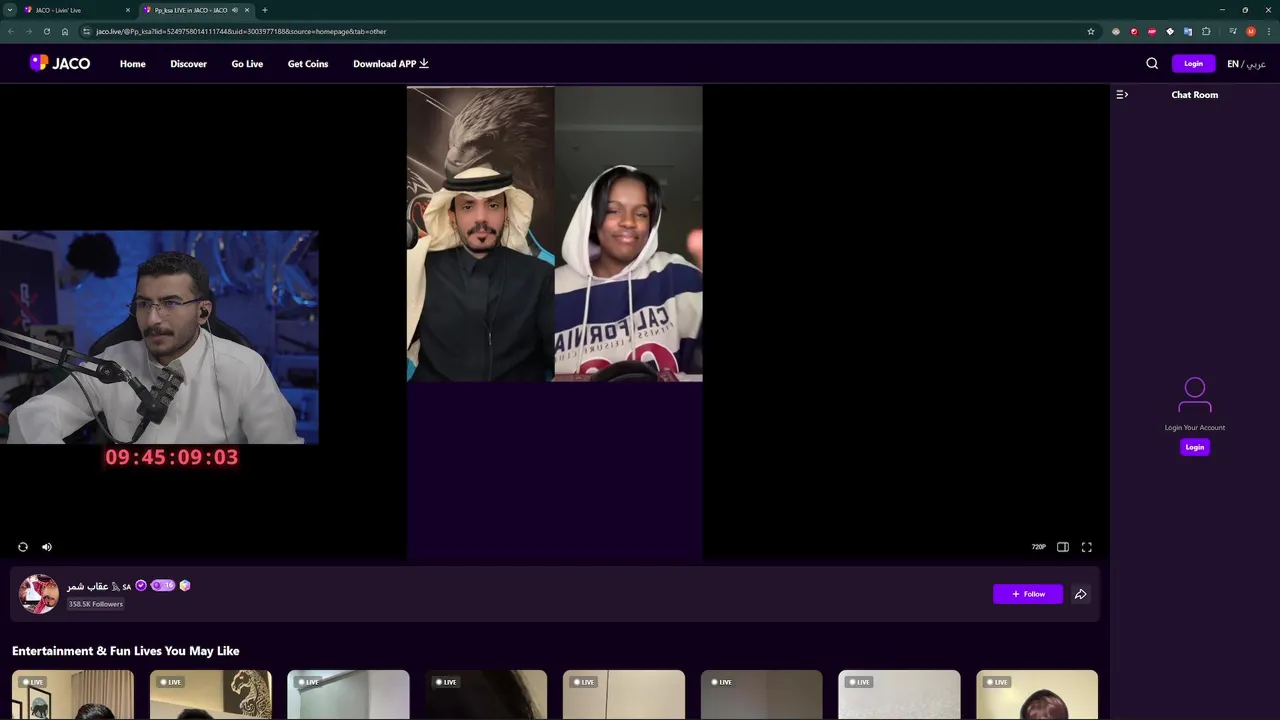Viewport: 1280px width, 720px height.
Task: Click the AdBlock Plus extension icon
Action: (1152, 31)
